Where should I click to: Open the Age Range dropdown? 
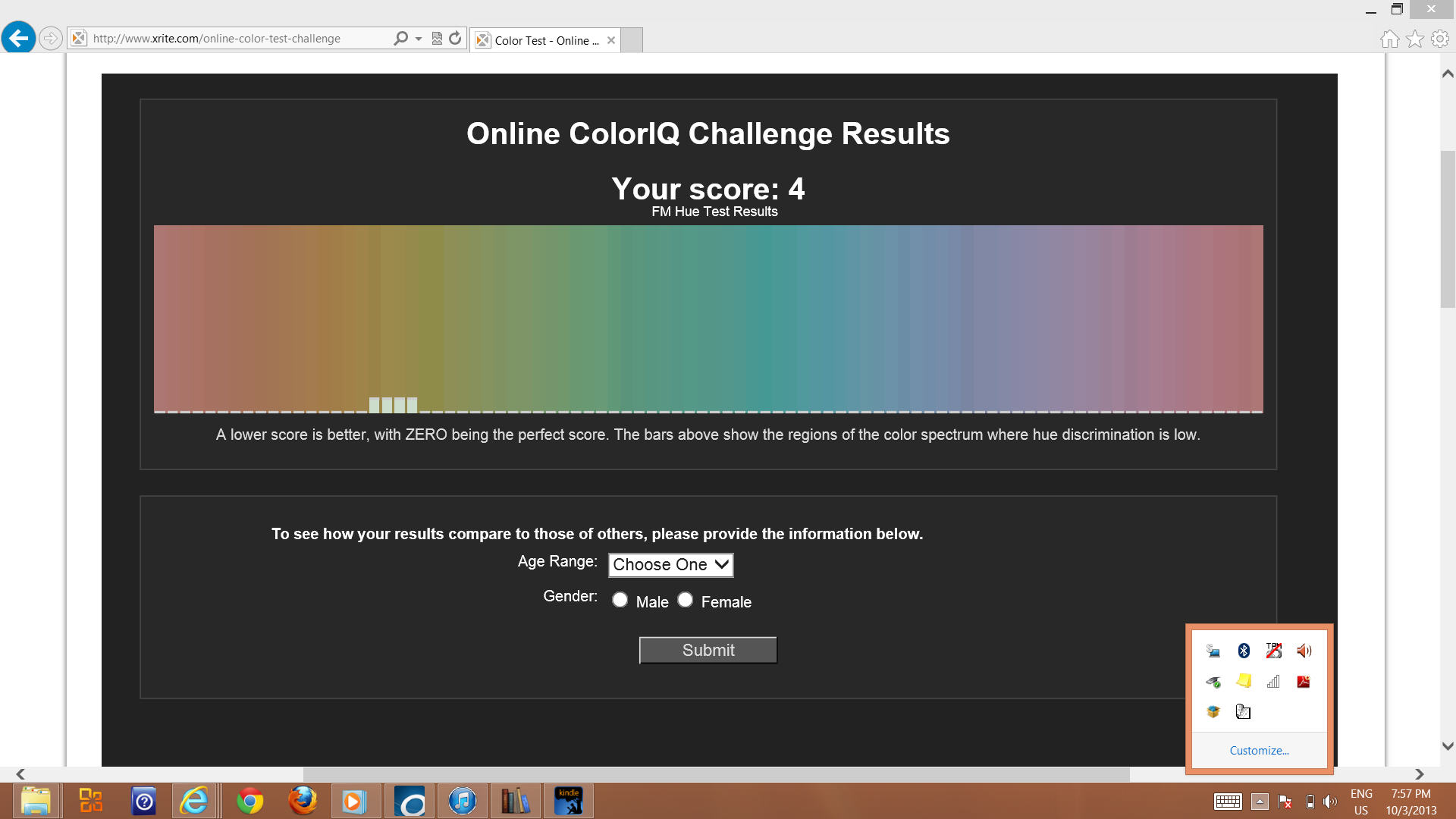(670, 564)
